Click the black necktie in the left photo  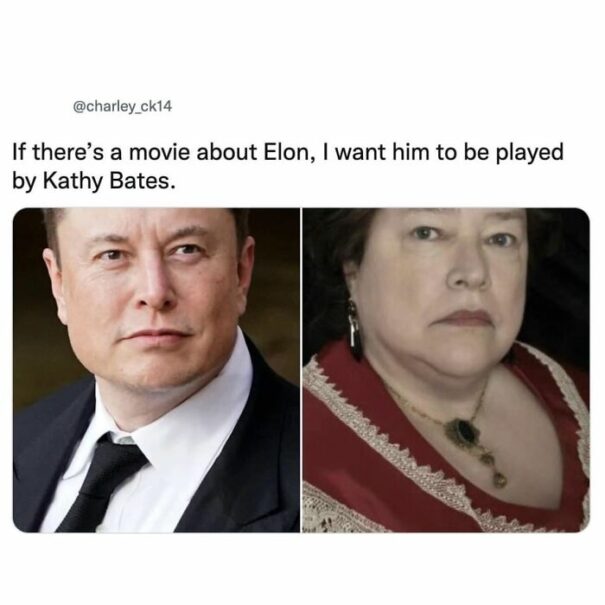tap(101, 484)
